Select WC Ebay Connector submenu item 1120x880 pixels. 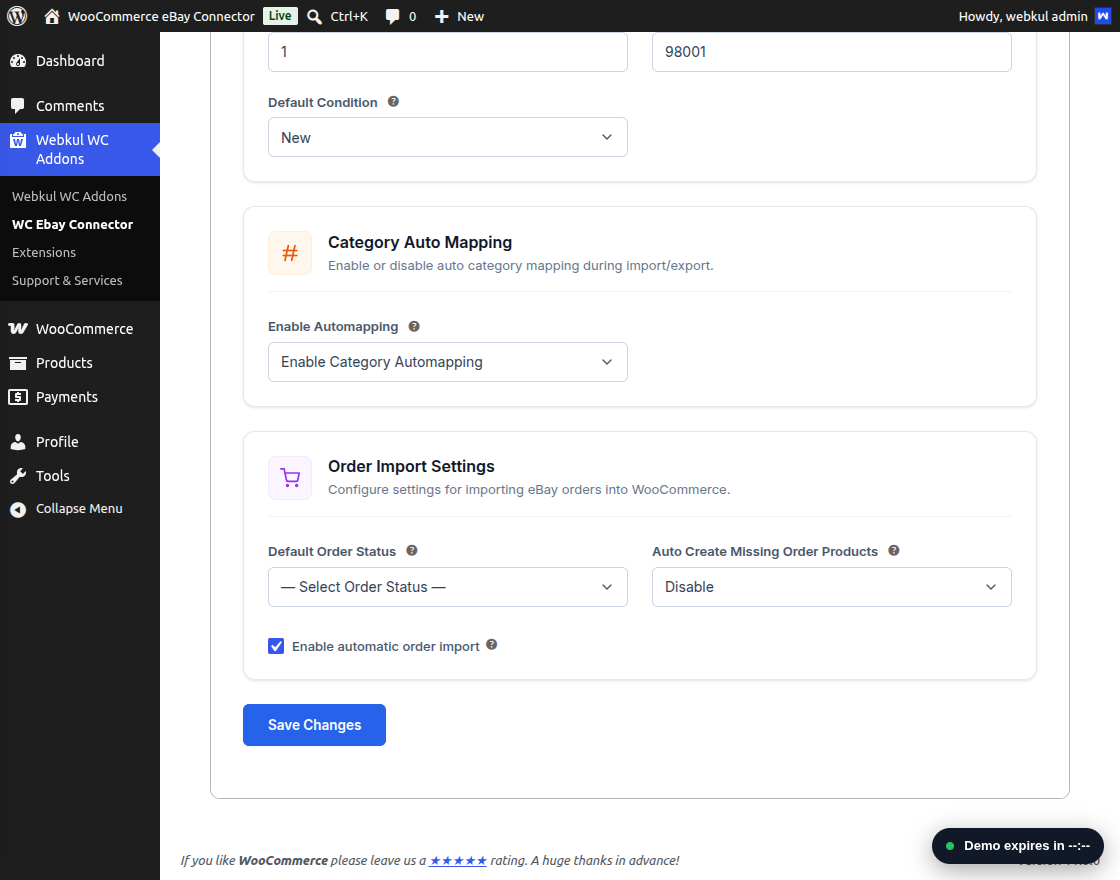[x=72, y=224]
